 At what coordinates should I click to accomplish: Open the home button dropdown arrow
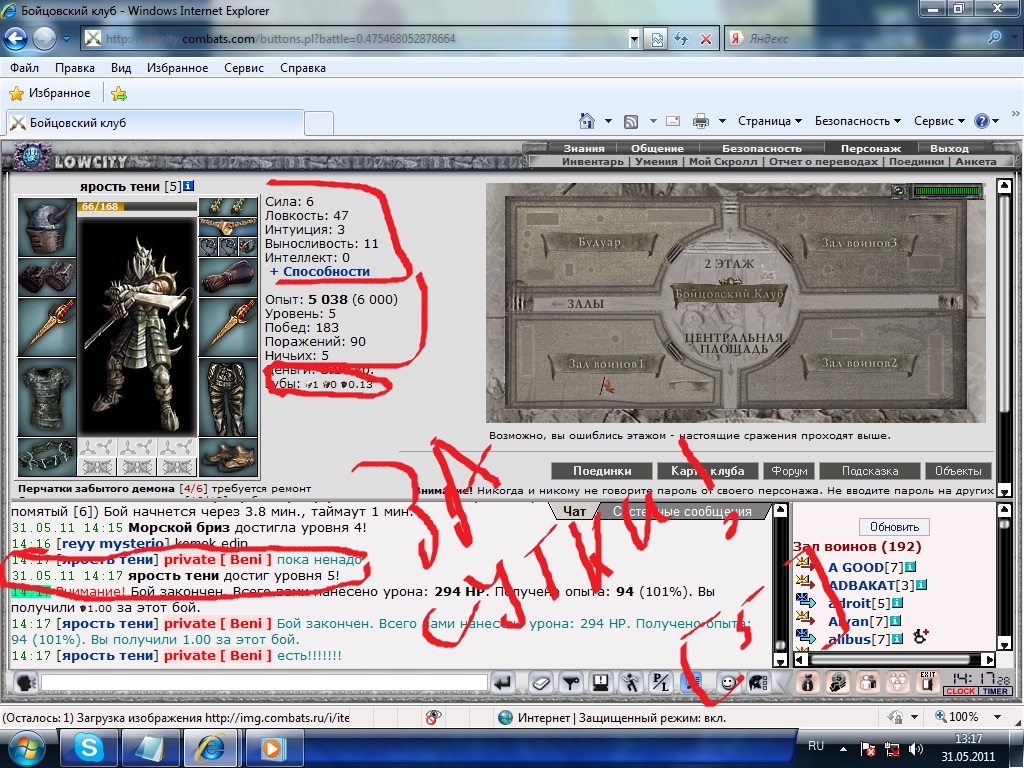point(608,121)
